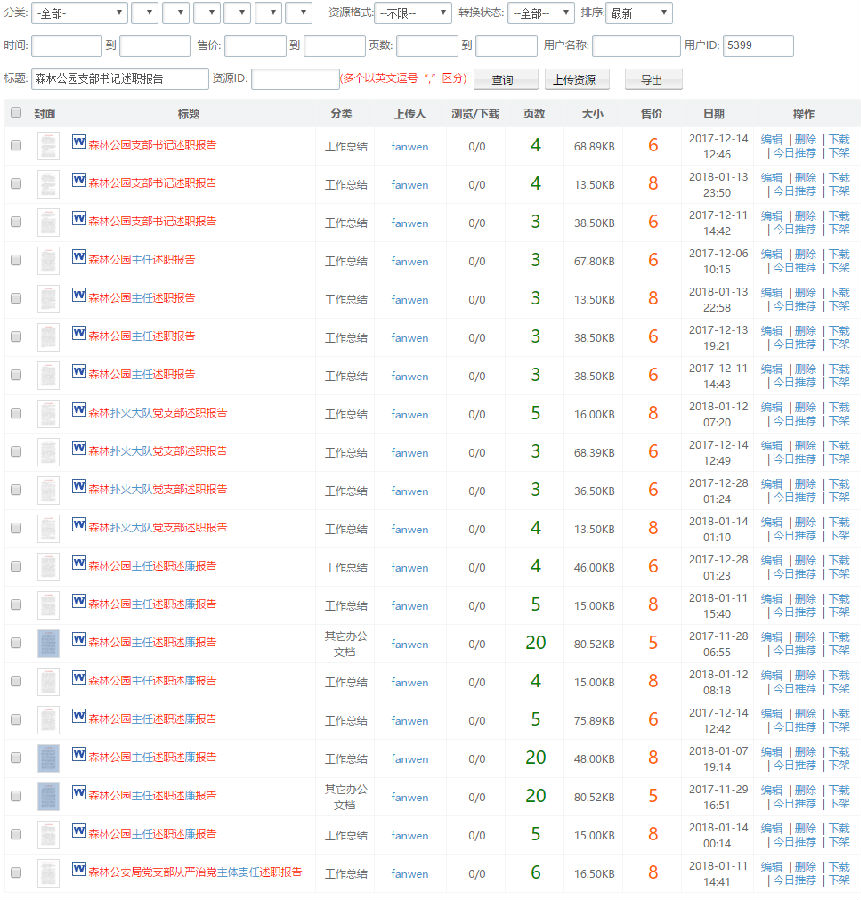This screenshot has width=861, height=900.
Task: Check the box for the 16.50KB document row
Action: (x=15, y=873)
